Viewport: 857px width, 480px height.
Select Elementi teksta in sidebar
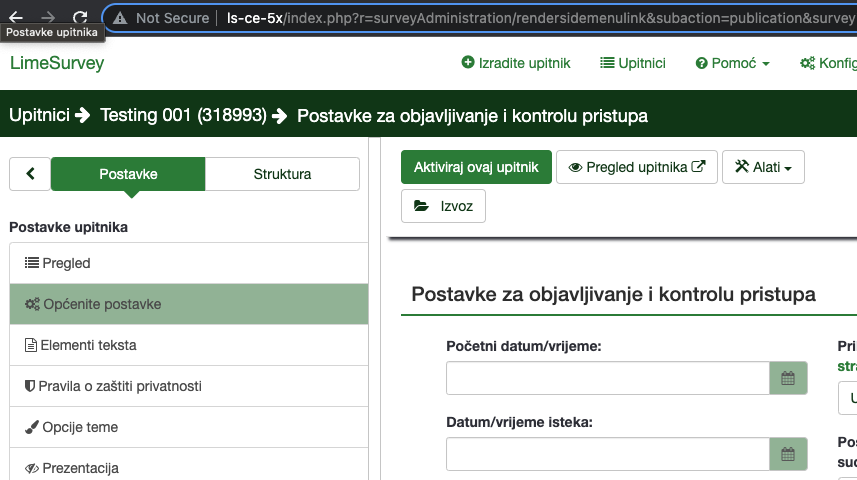coord(88,346)
